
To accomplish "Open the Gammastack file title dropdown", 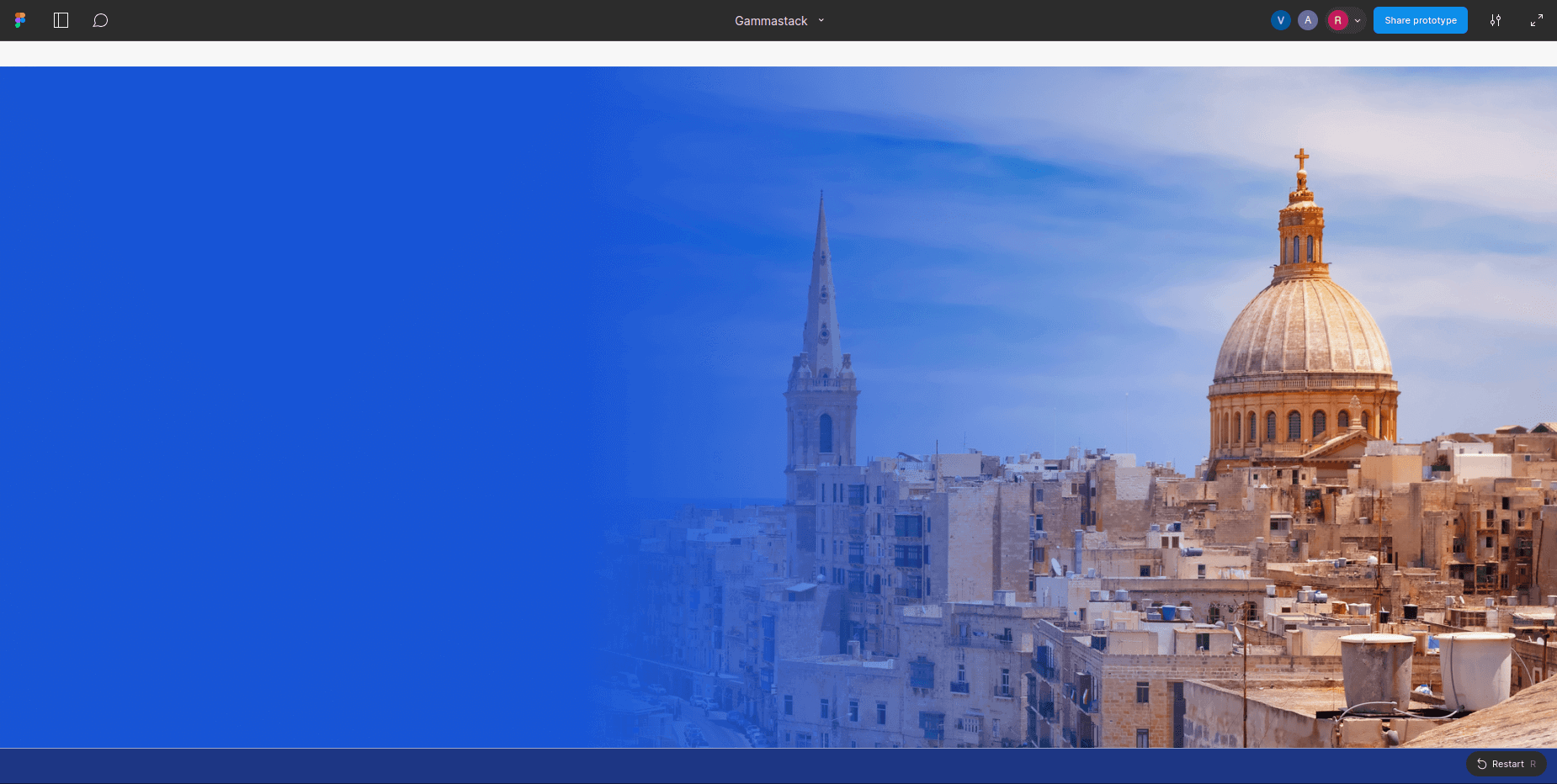I will pyautogui.click(x=779, y=20).
